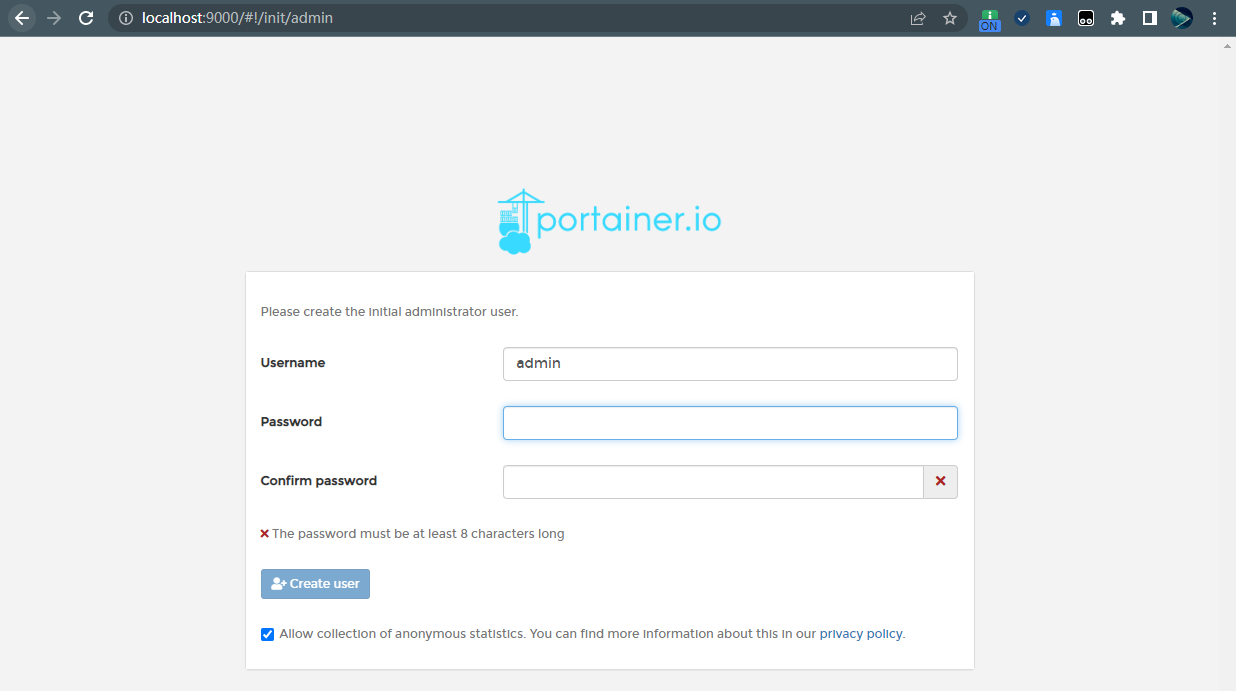Click the Confirm password input field

pyautogui.click(x=712, y=482)
